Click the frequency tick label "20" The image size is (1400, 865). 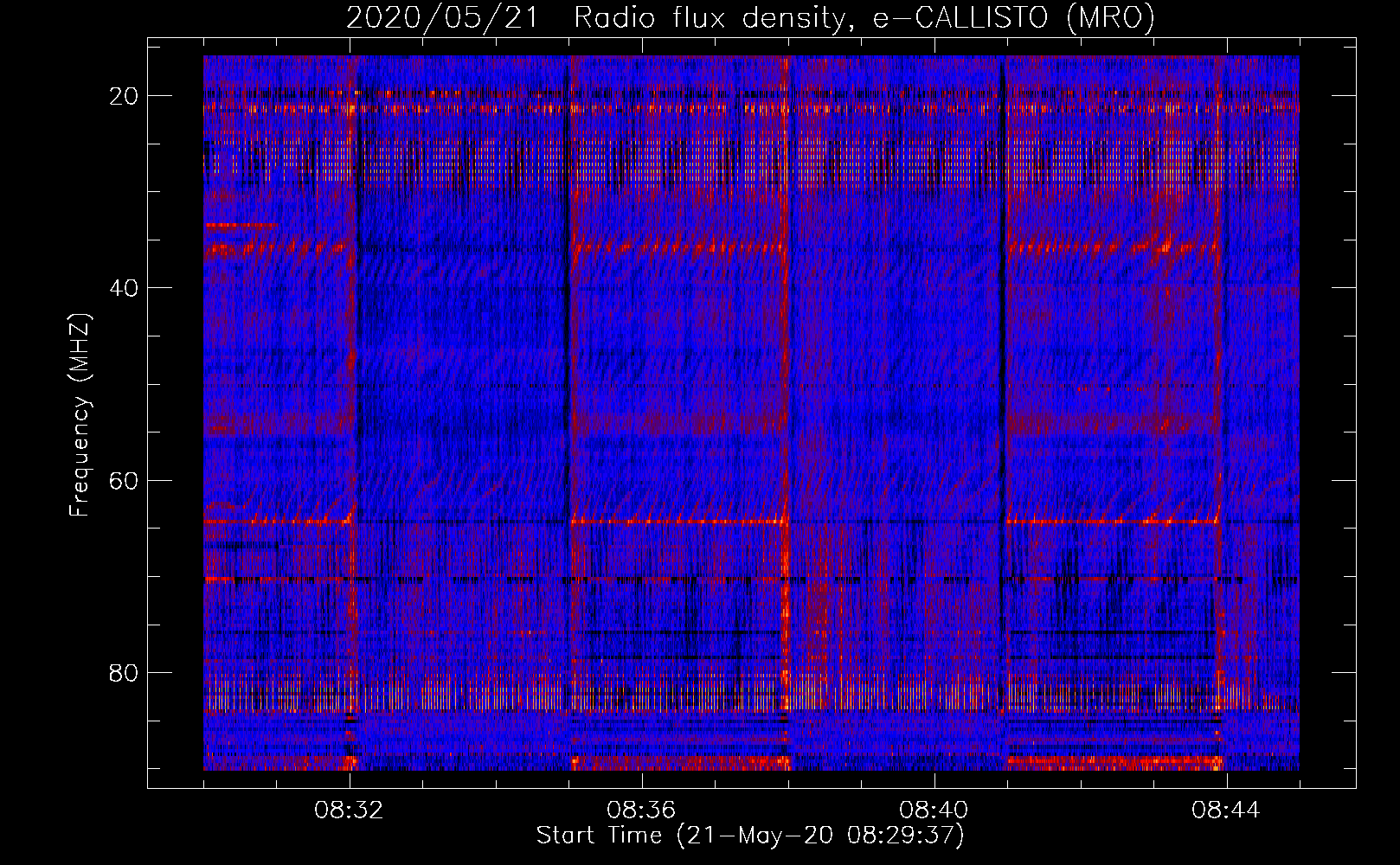(x=124, y=96)
